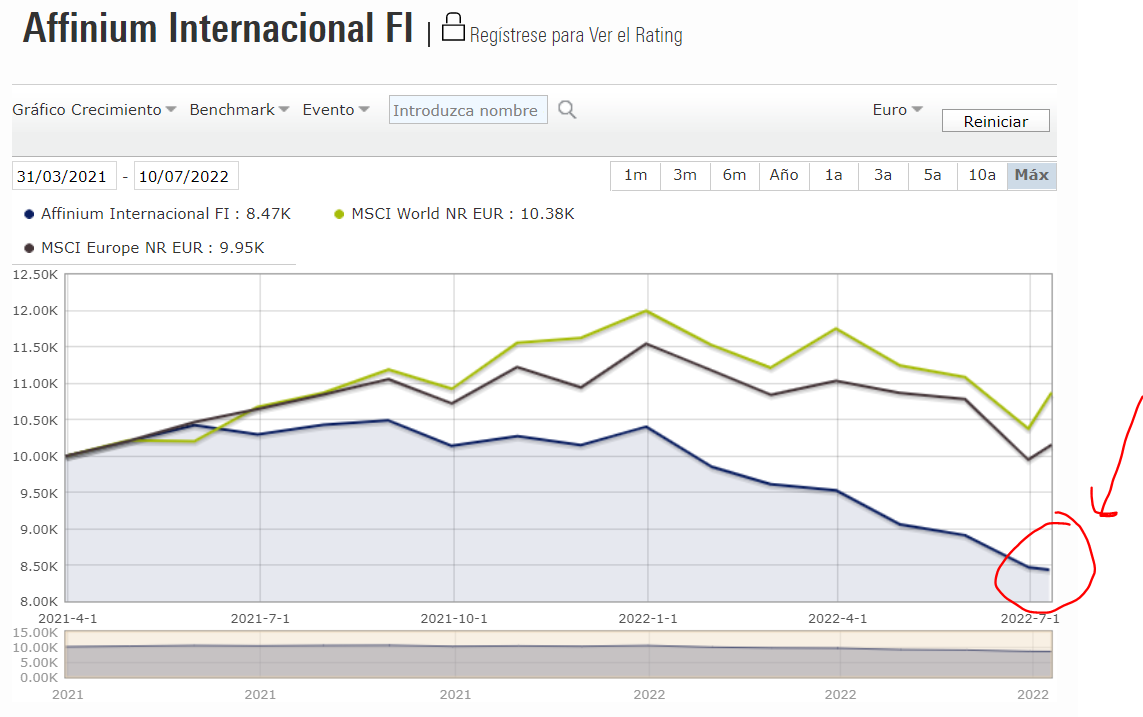Click Regístrese para Ver el Rating link
This screenshot has width=1143, height=717.
tap(576, 36)
